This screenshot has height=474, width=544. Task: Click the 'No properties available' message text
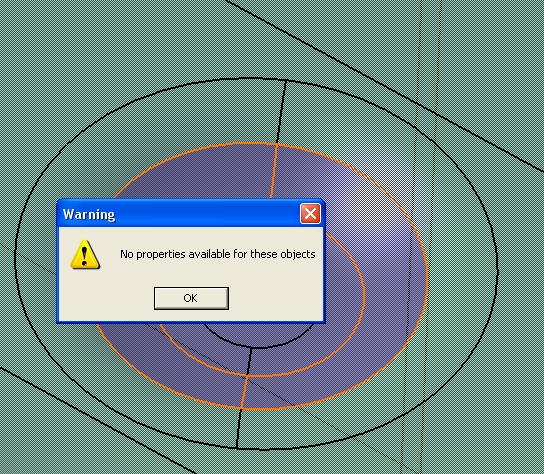point(218,254)
